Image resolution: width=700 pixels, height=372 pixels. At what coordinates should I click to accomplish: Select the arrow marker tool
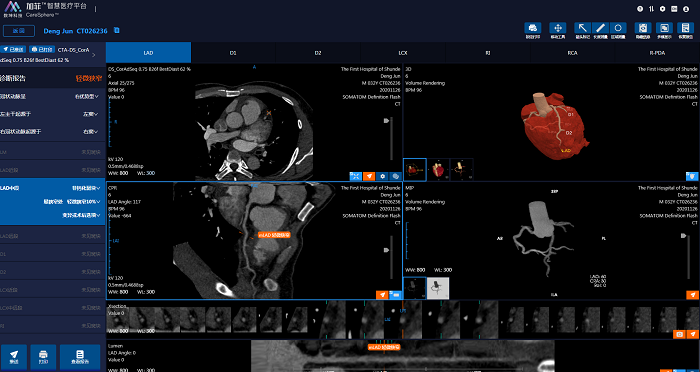point(583,28)
